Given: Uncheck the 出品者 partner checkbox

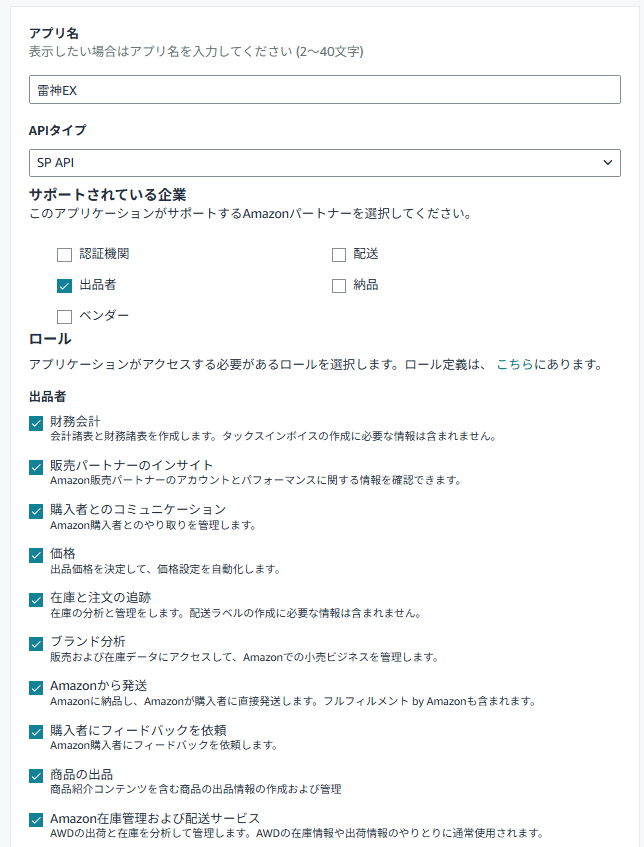Looking at the screenshot, I should (x=64, y=286).
